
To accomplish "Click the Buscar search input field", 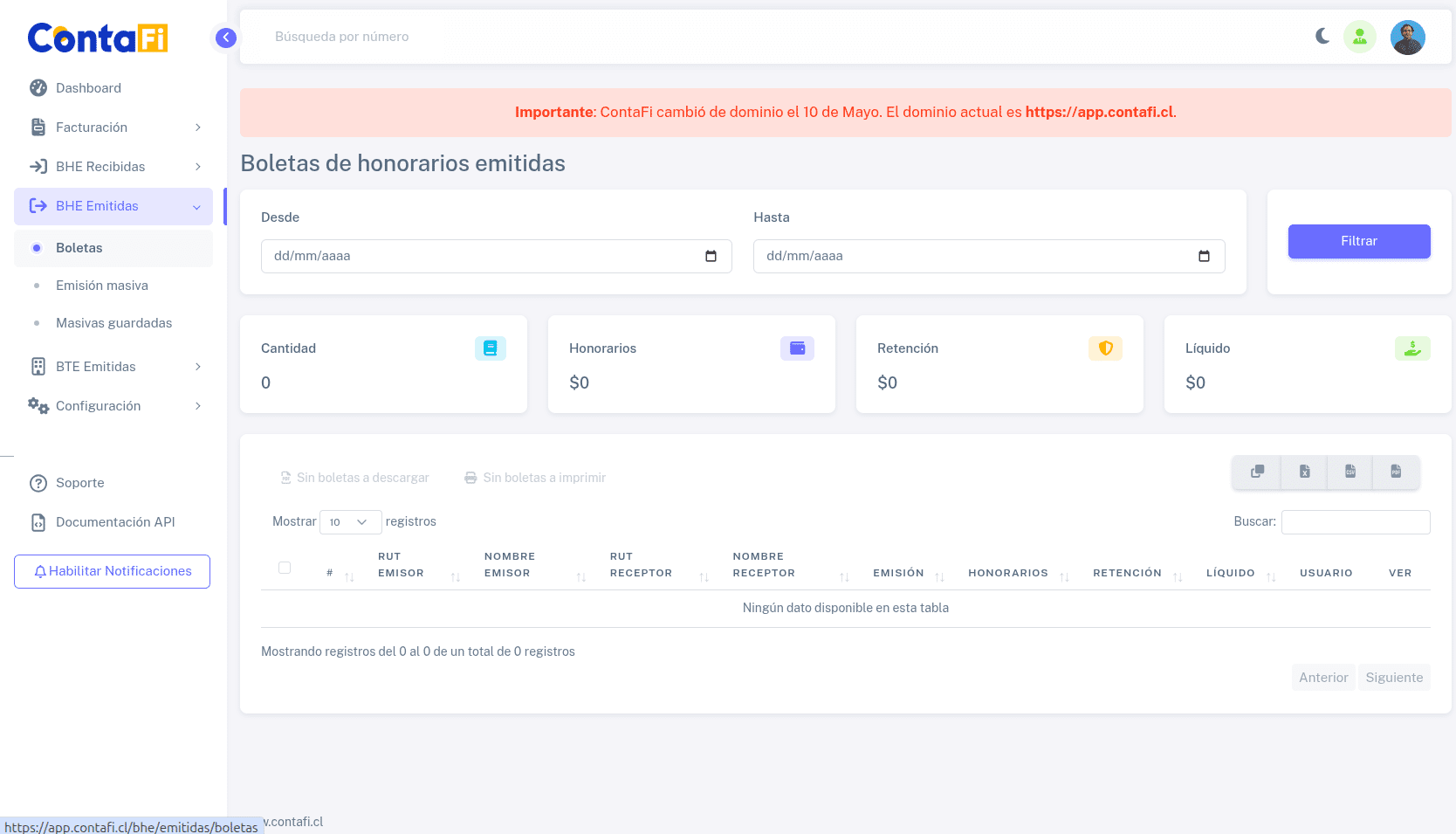I will [1355, 522].
